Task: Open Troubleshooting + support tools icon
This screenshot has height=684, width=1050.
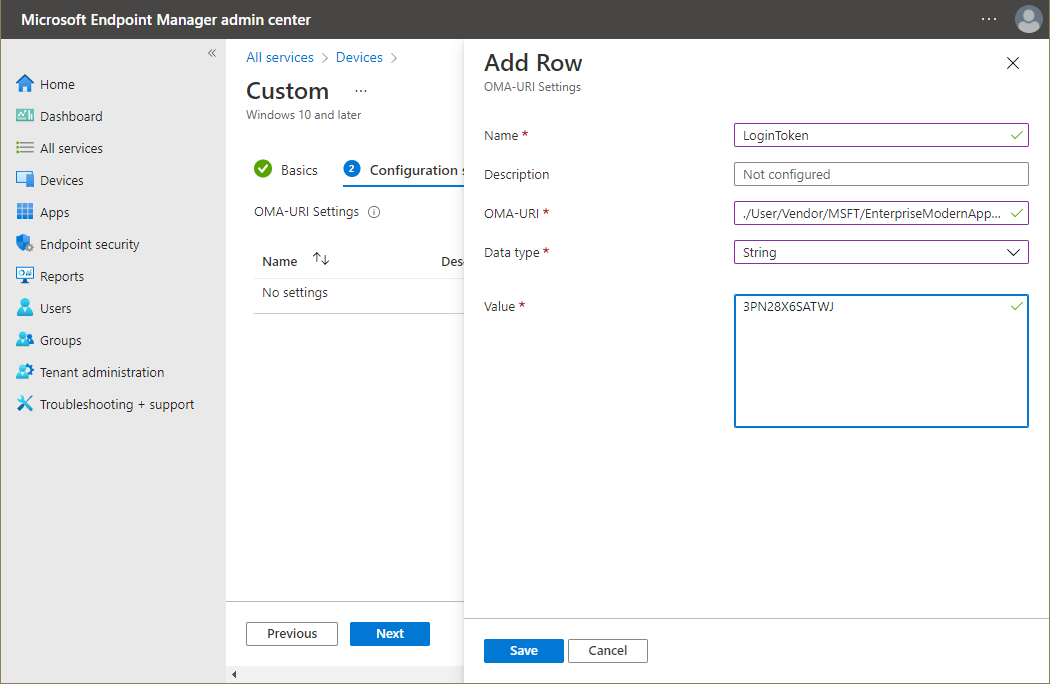Action: coord(25,403)
